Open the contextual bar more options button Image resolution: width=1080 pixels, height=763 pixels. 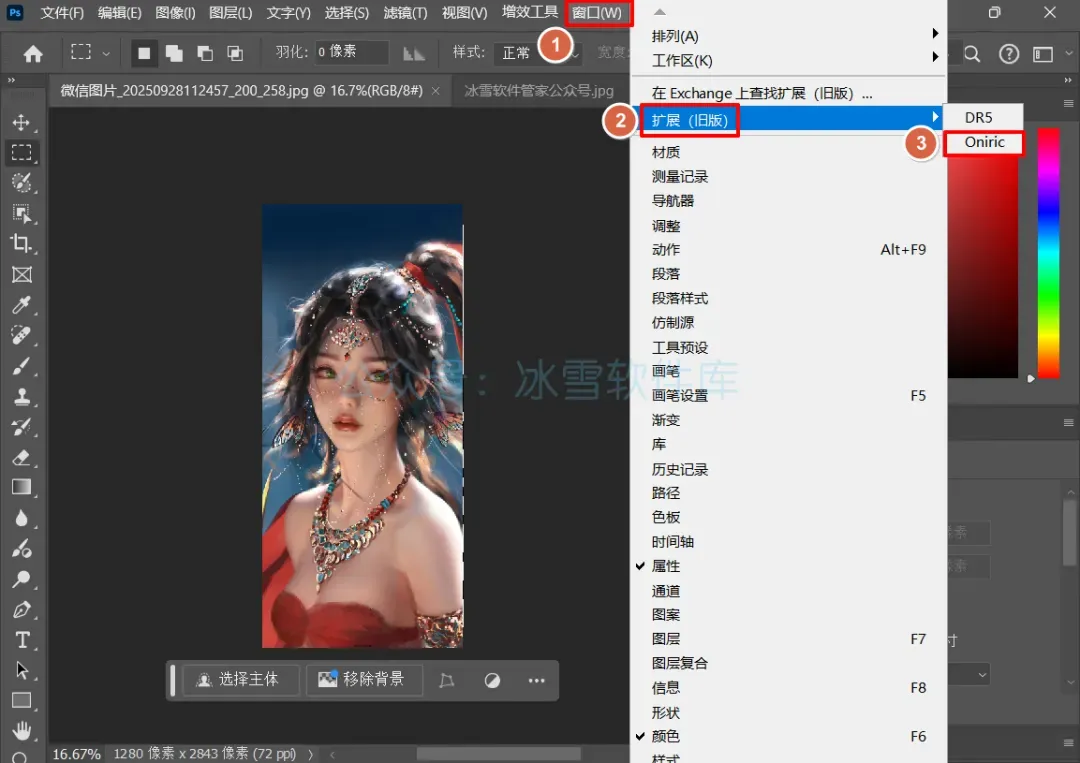537,680
